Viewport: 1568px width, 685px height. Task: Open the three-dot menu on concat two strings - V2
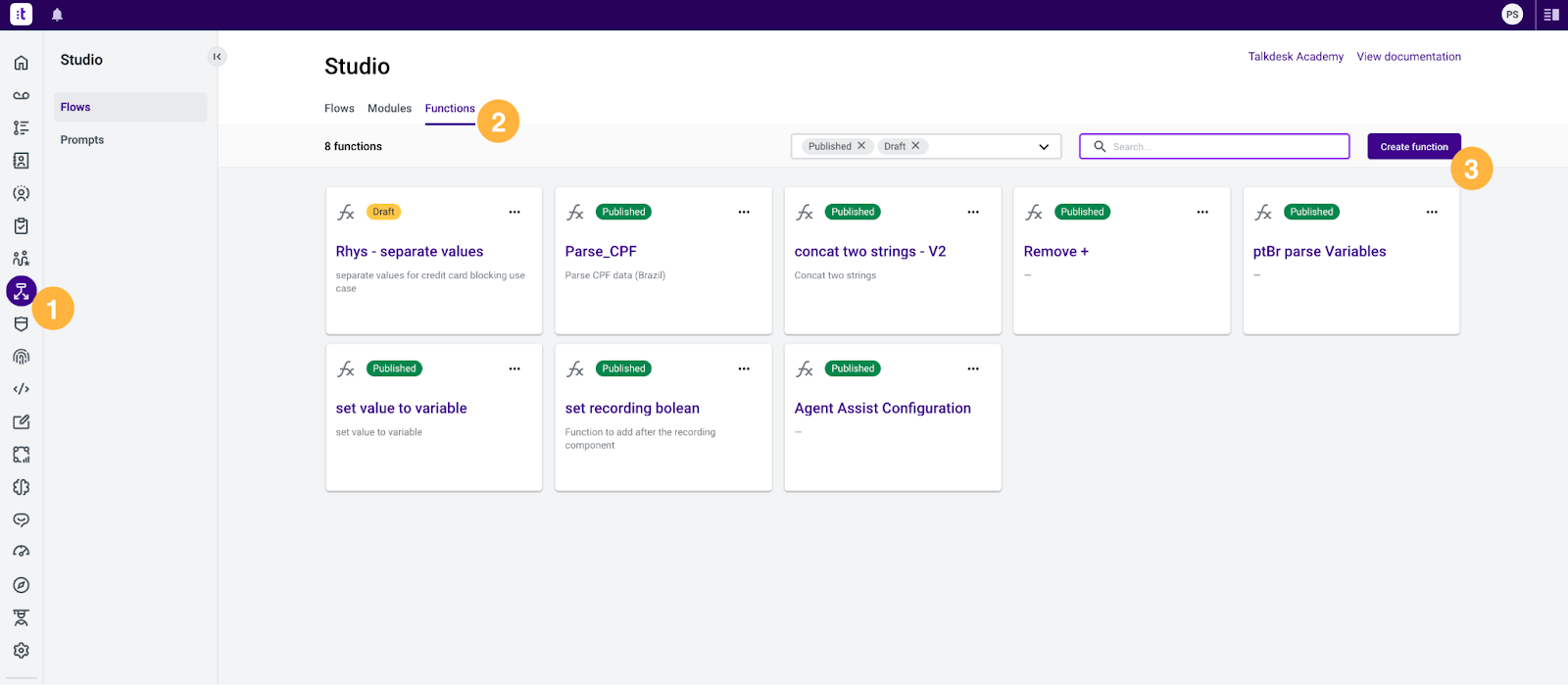[x=973, y=212]
